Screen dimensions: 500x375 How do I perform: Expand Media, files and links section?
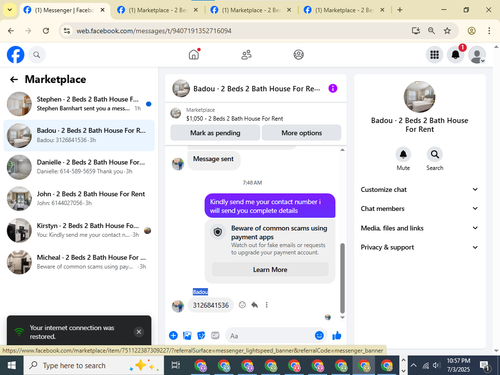click(x=419, y=228)
